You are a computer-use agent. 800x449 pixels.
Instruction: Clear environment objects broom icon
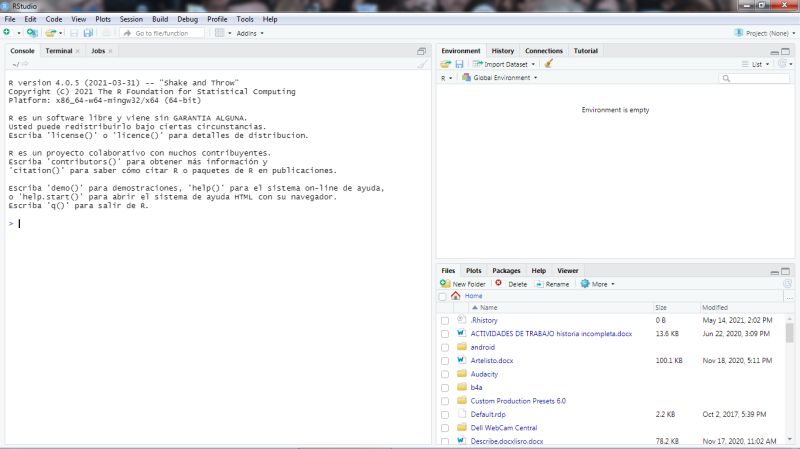tap(548, 64)
